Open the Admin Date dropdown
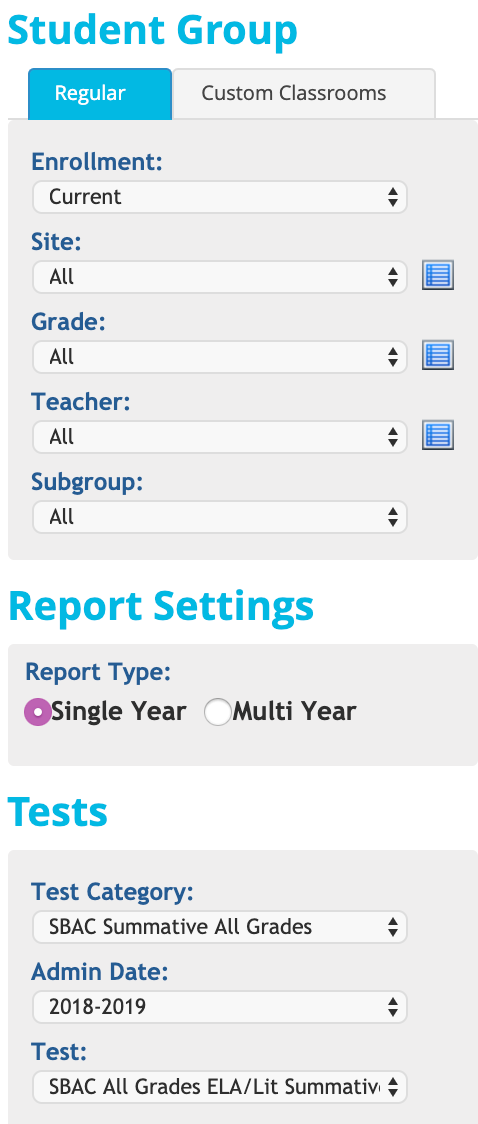 coord(220,1007)
